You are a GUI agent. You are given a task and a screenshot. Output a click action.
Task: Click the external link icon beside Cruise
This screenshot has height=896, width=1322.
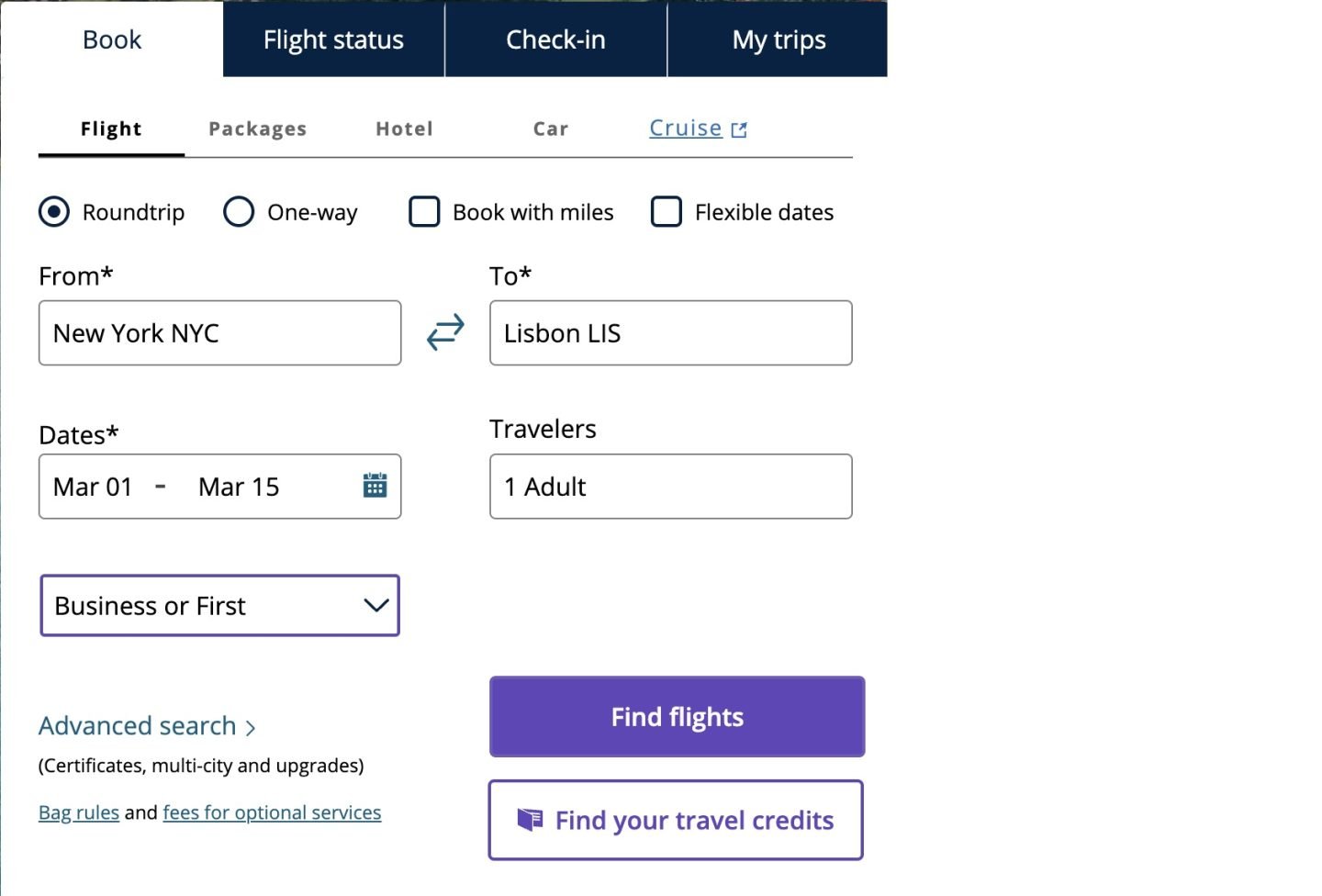click(x=739, y=130)
